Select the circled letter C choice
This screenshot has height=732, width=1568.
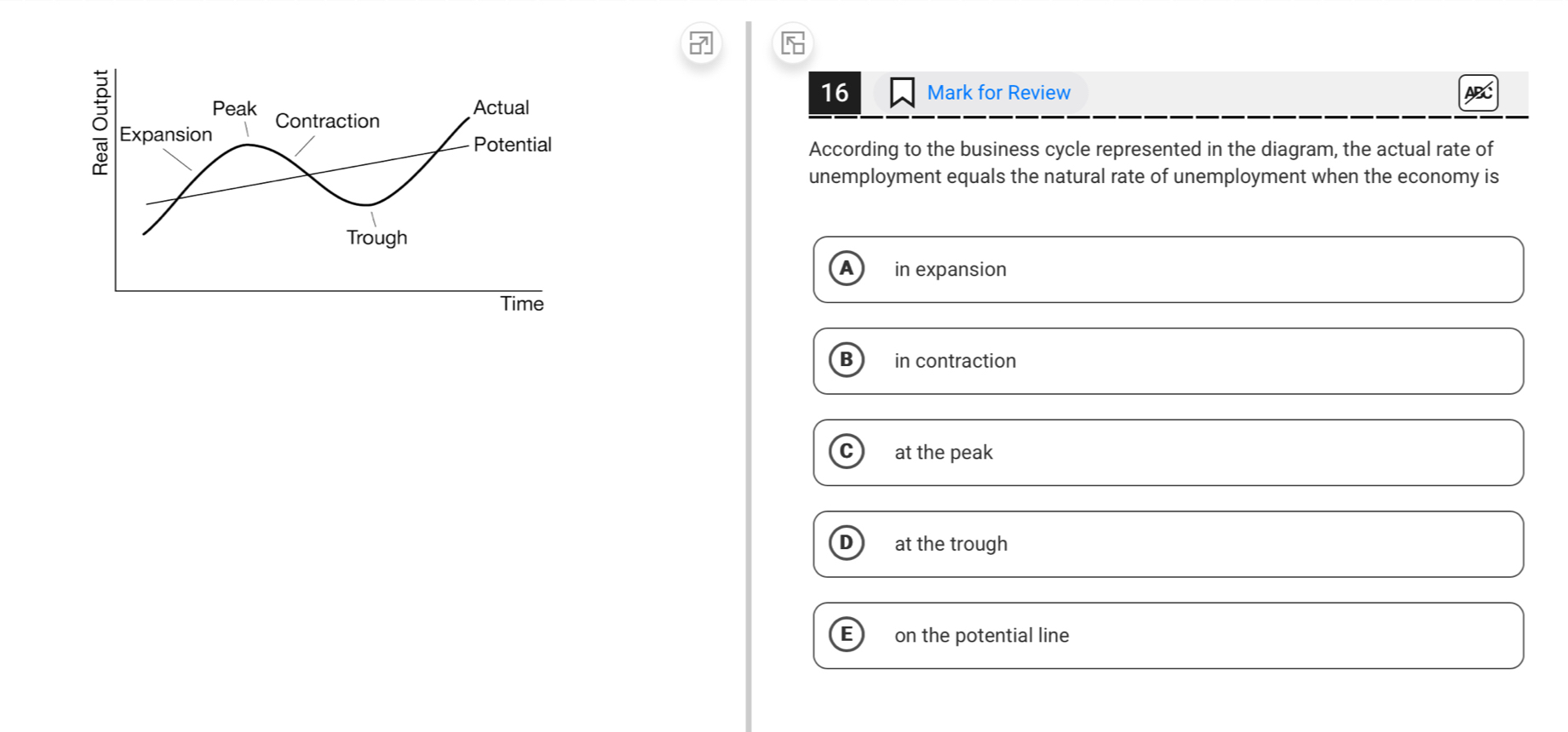(847, 452)
